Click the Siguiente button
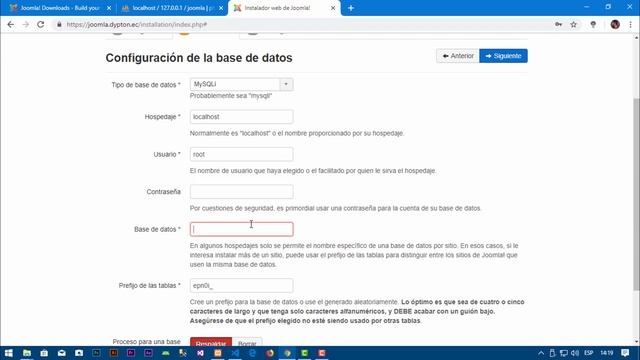Viewport: 640px width, 360px height. pyautogui.click(x=503, y=56)
